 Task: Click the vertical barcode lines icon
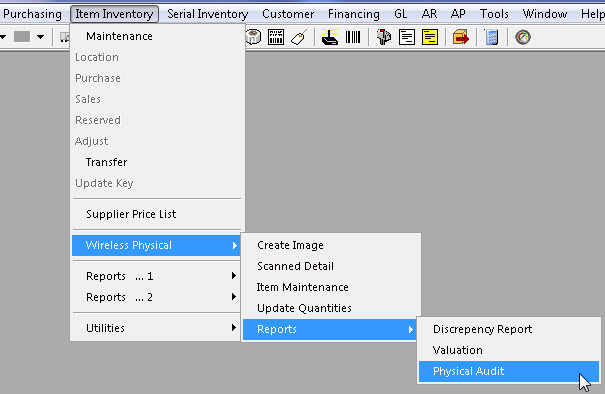(x=353, y=37)
